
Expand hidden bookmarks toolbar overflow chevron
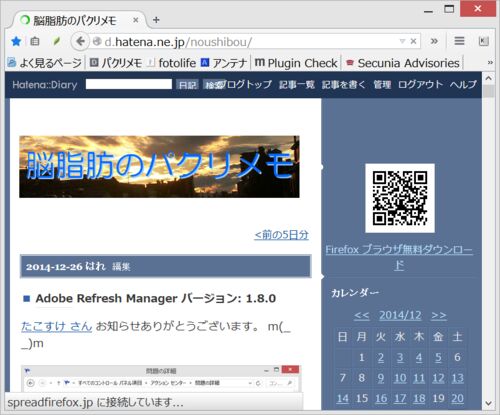click(x=490, y=62)
